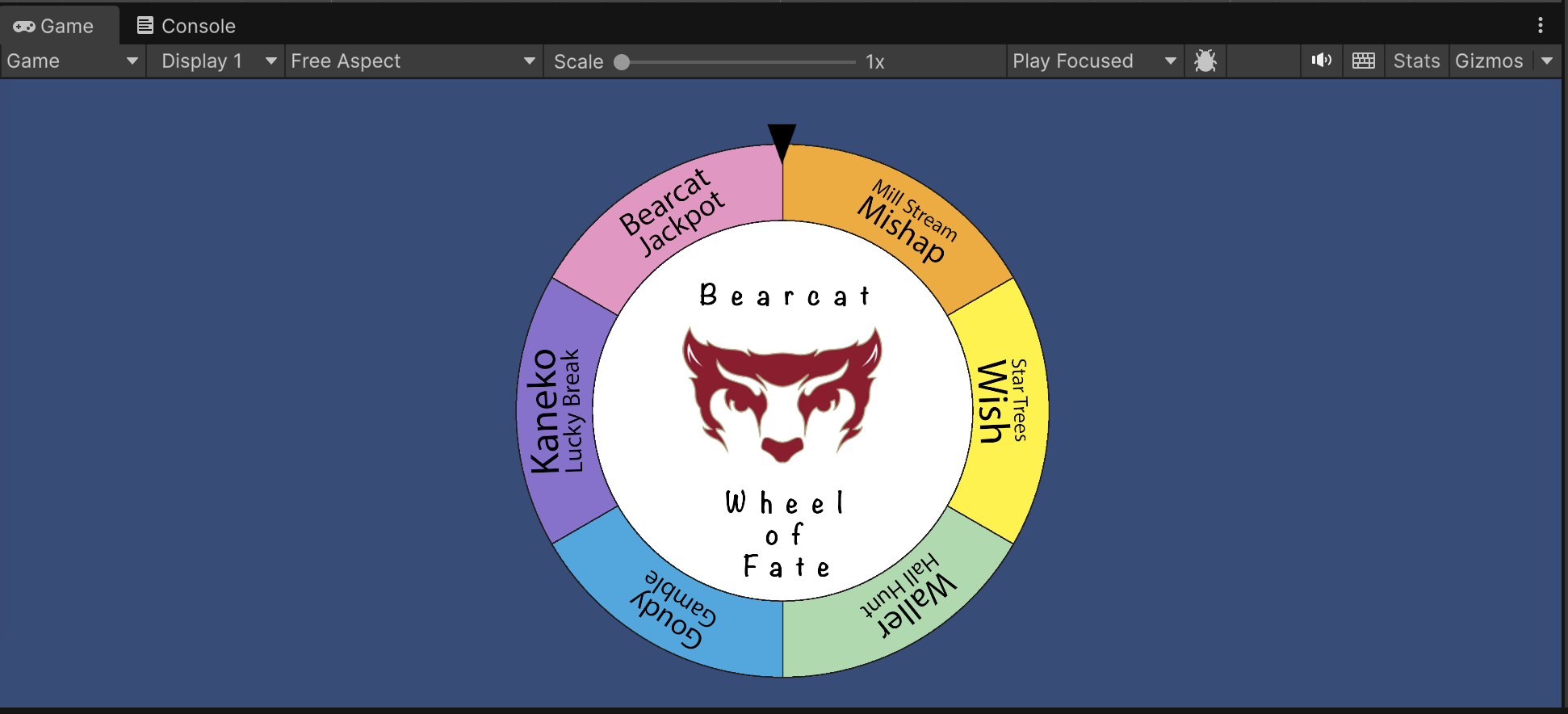1568x714 pixels.
Task: Switch to the Console tab
Action: click(187, 26)
